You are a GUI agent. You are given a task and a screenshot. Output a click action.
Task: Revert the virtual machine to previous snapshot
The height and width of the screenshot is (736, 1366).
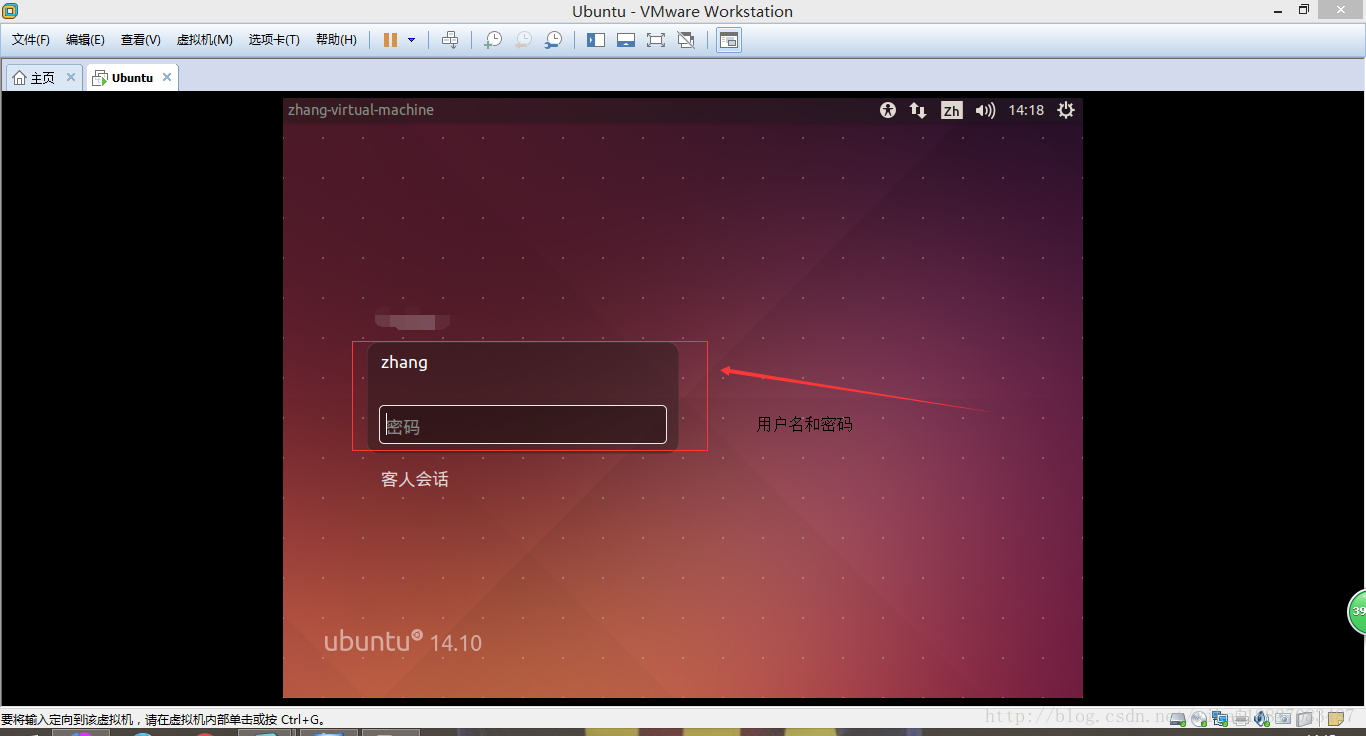pos(523,40)
